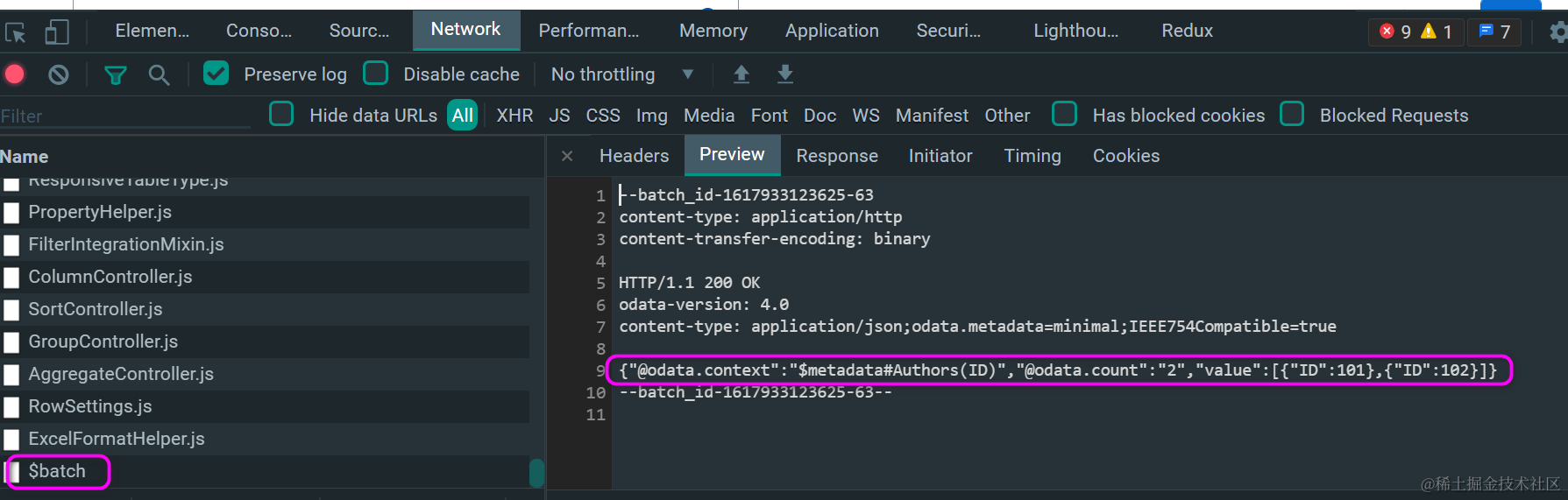Show the 9 errors counter
This screenshot has width=1568, height=500.
(1396, 32)
